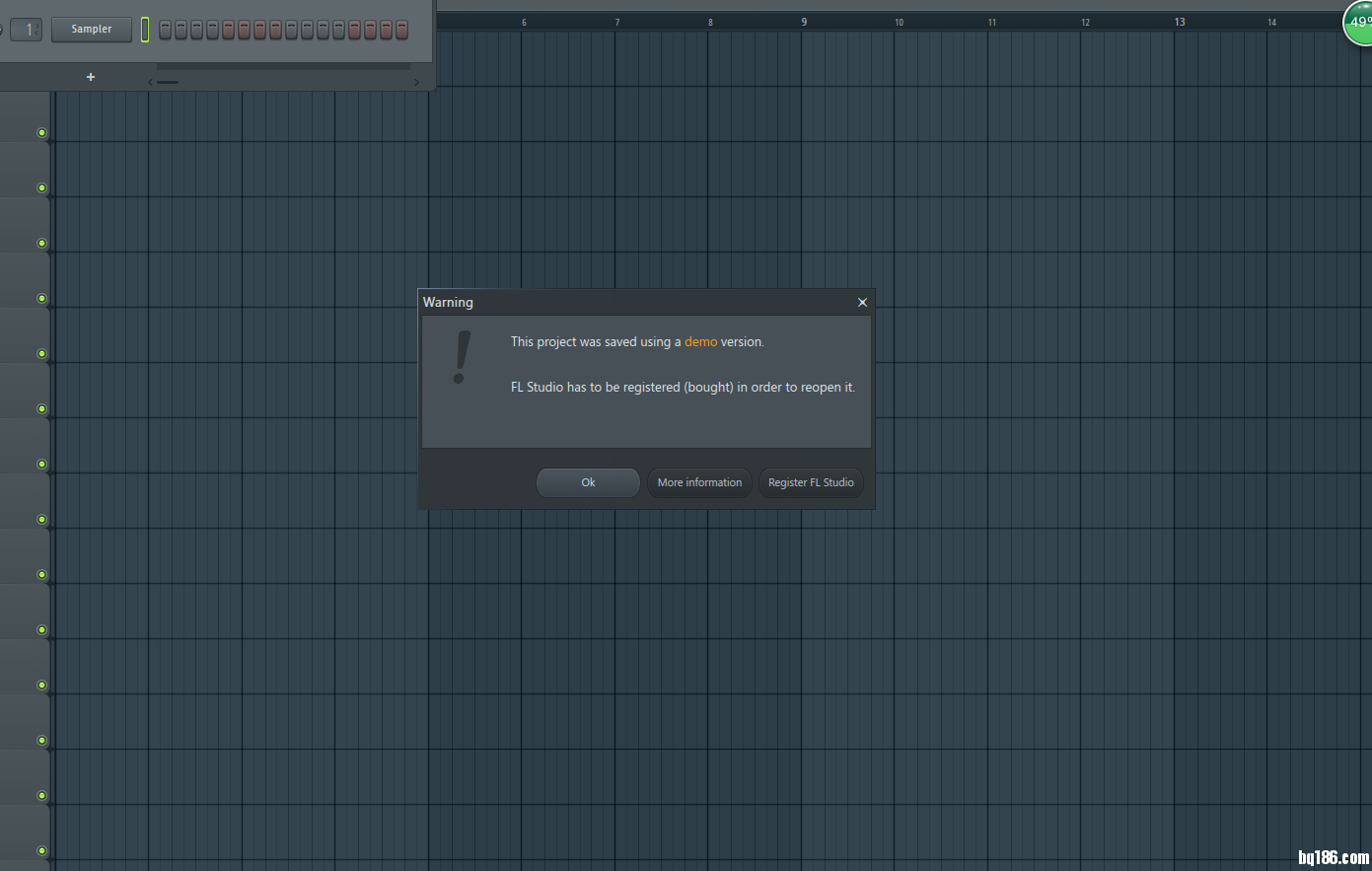
Task: Click the green 49° floating widget
Action: pos(1359,22)
